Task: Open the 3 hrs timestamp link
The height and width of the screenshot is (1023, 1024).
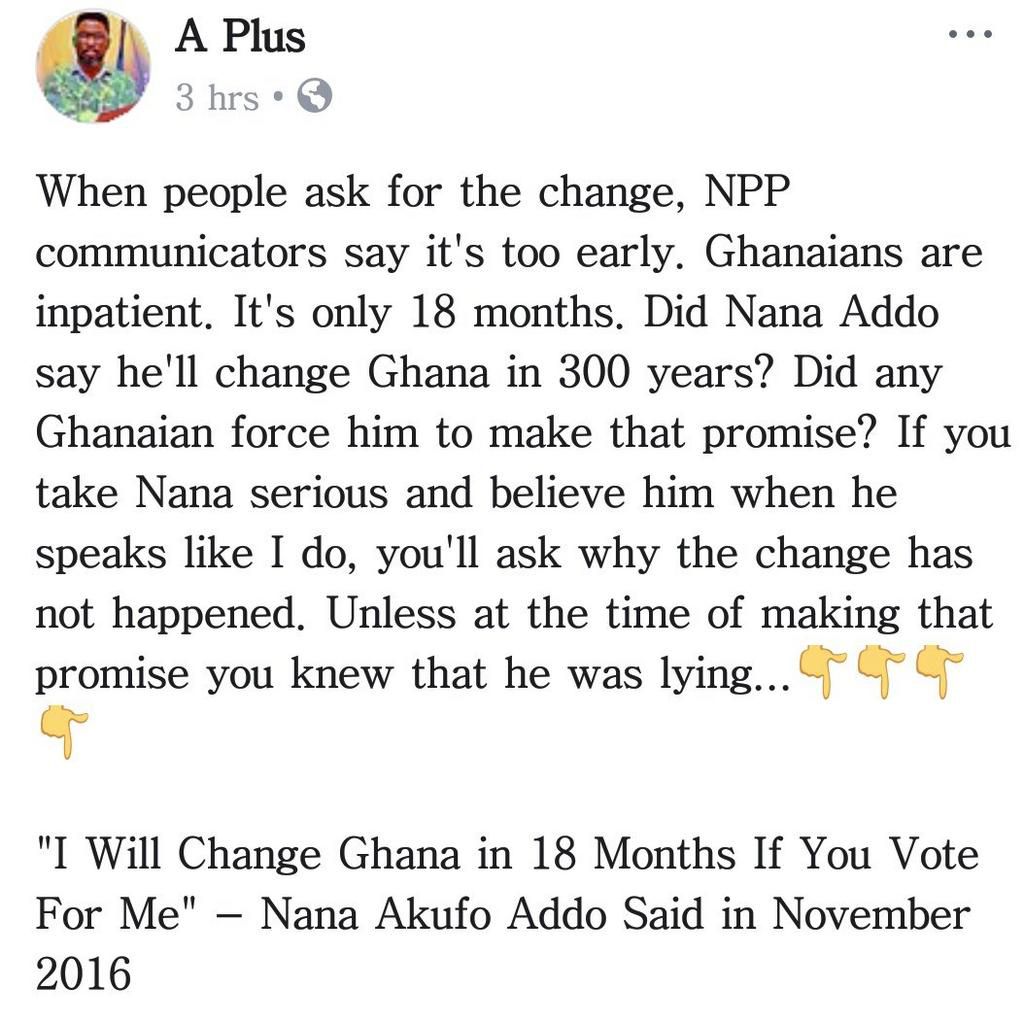Action: pos(217,97)
